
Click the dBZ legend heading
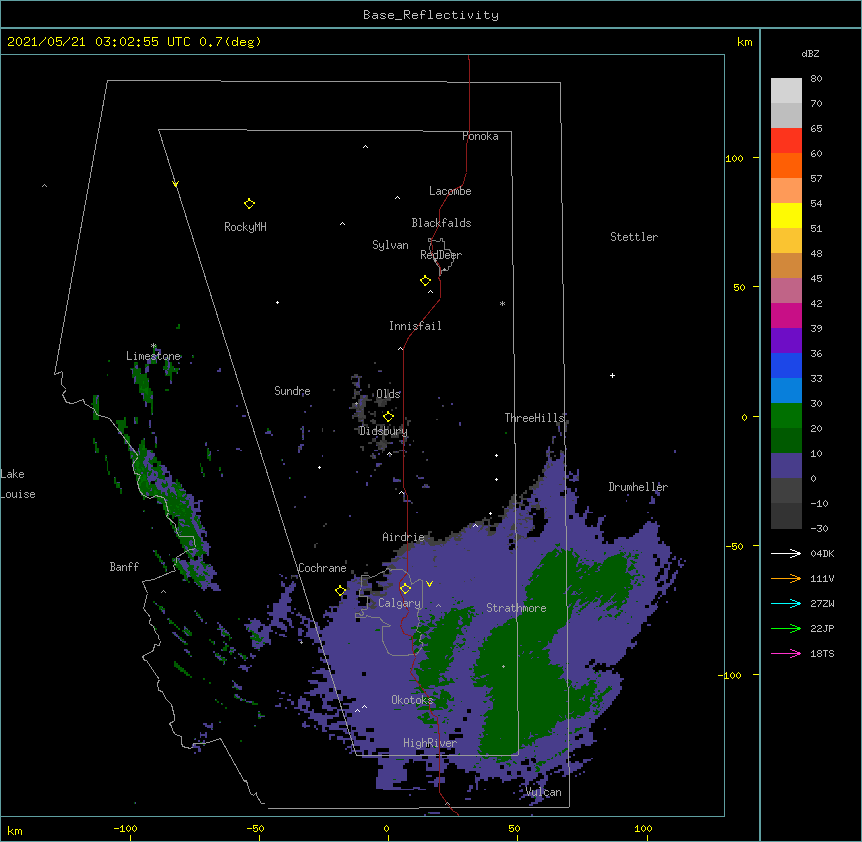(810, 54)
